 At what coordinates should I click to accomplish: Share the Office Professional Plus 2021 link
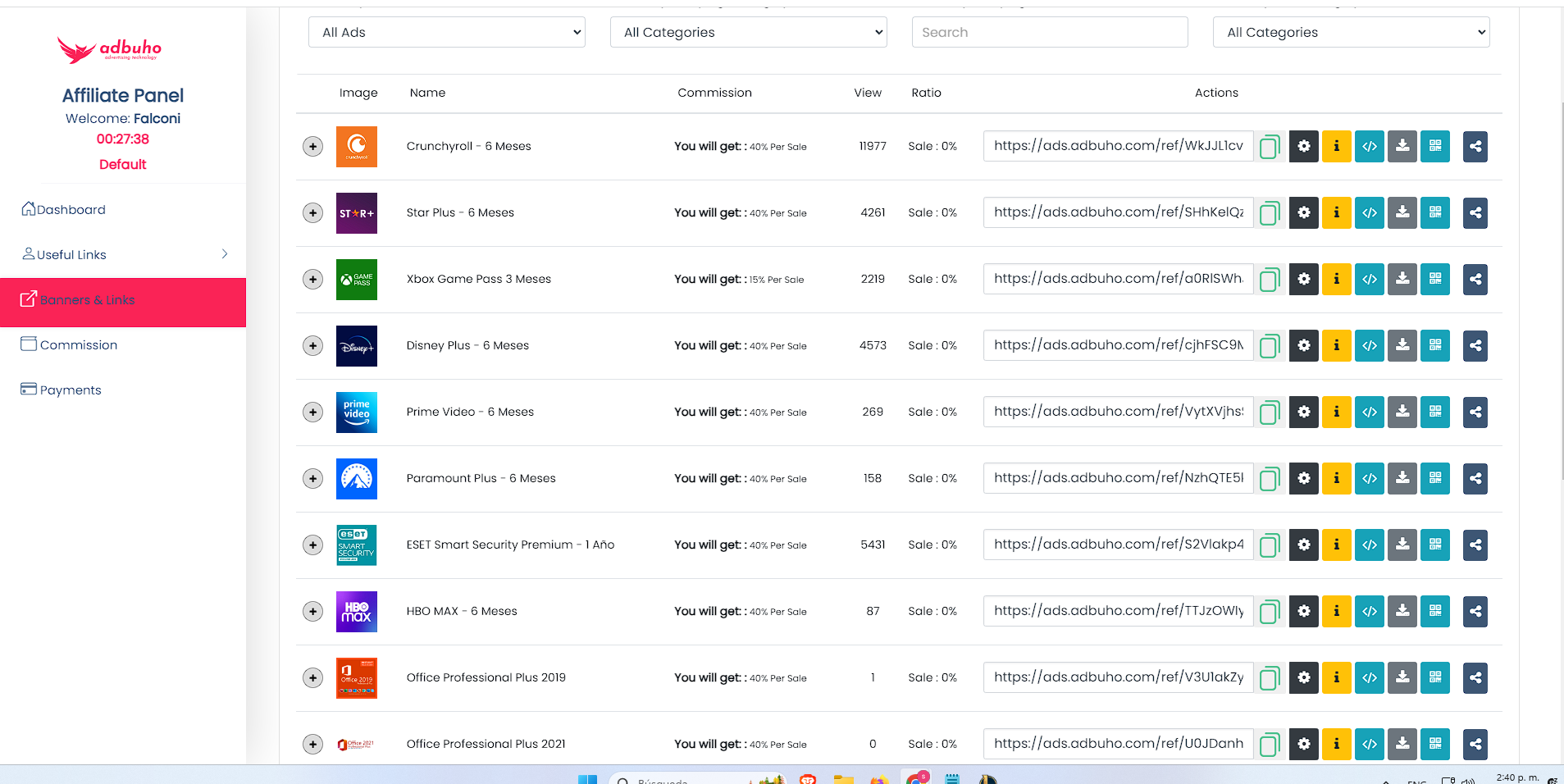pyautogui.click(x=1475, y=745)
